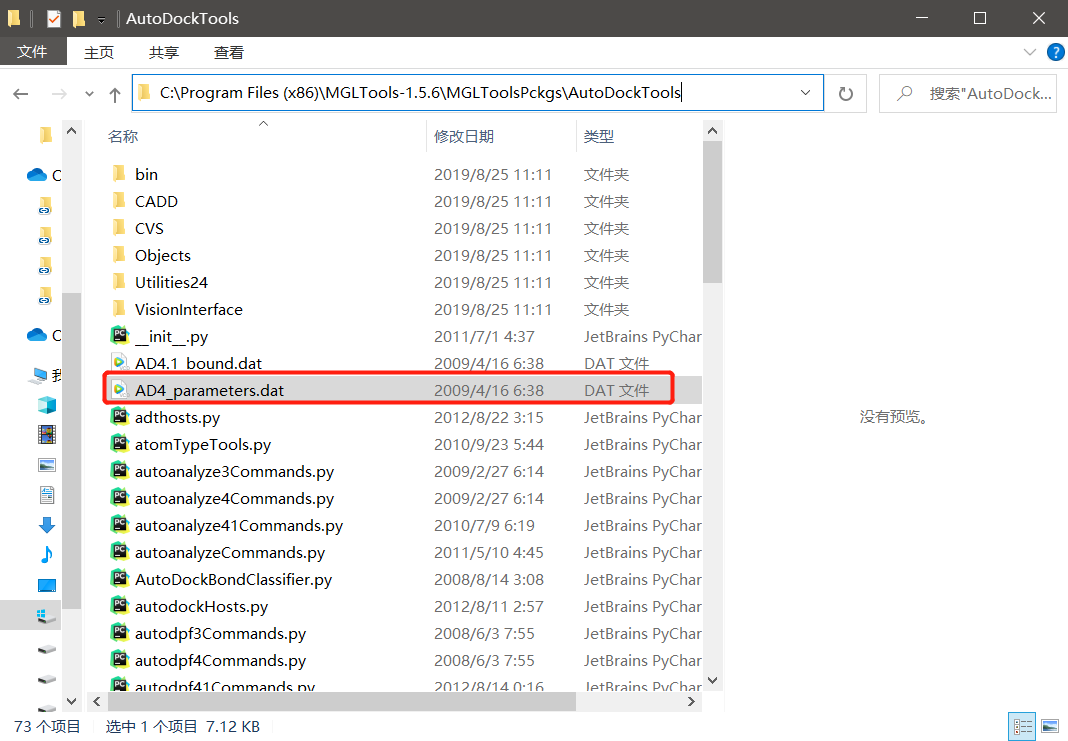Open Music in the navigation pane
The image size is (1068, 741).
click(x=46, y=554)
